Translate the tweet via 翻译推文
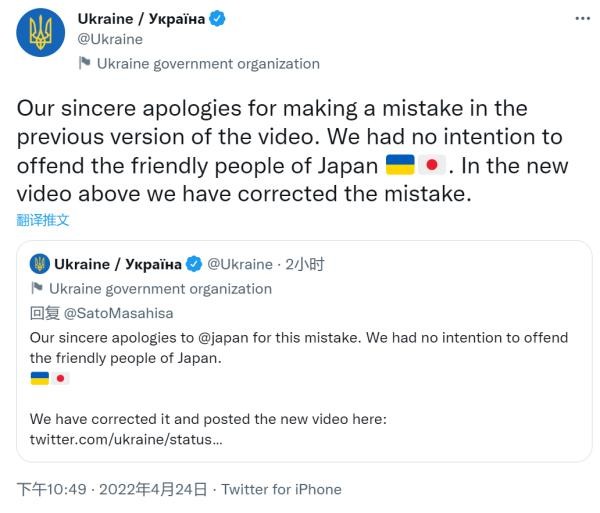 (x=44, y=219)
